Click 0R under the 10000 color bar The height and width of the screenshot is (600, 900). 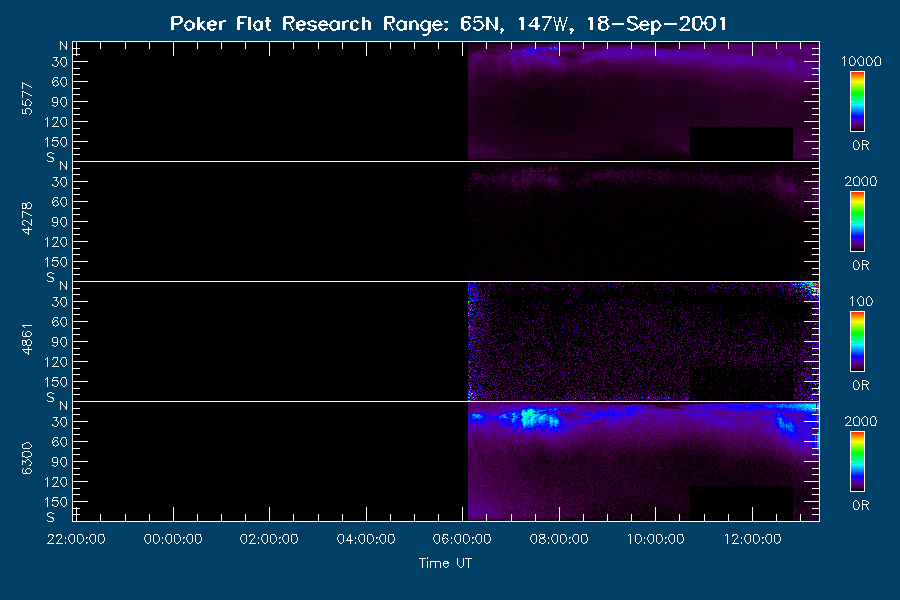point(861,145)
